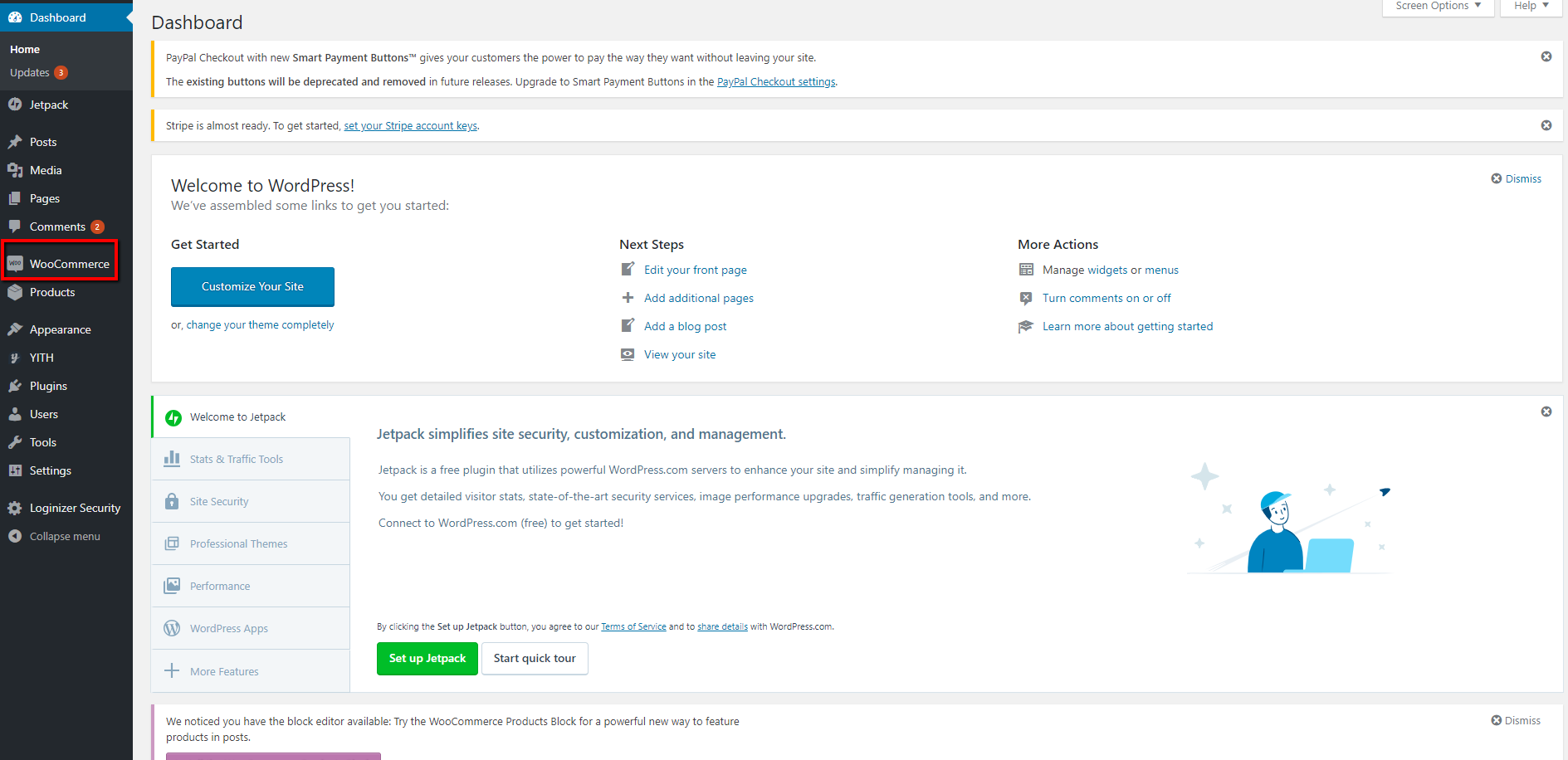Click the Media library icon
Viewport: 1568px width, 760px height.
(15, 170)
